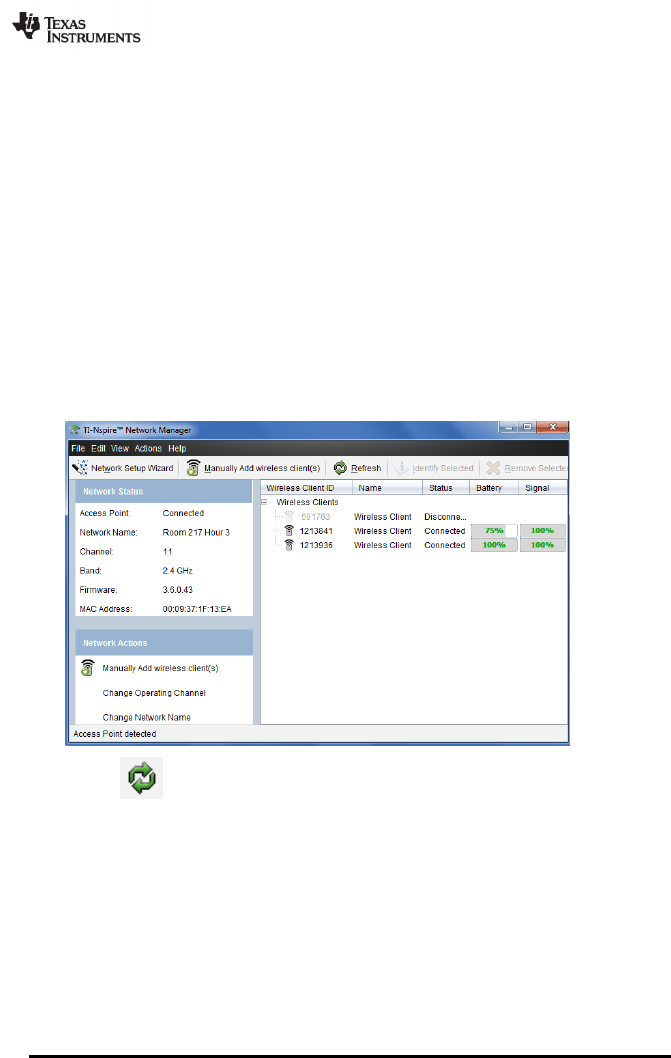This screenshot has height=1058, width=671.
Task: Open the Help menu
Action: pyautogui.click(x=177, y=448)
